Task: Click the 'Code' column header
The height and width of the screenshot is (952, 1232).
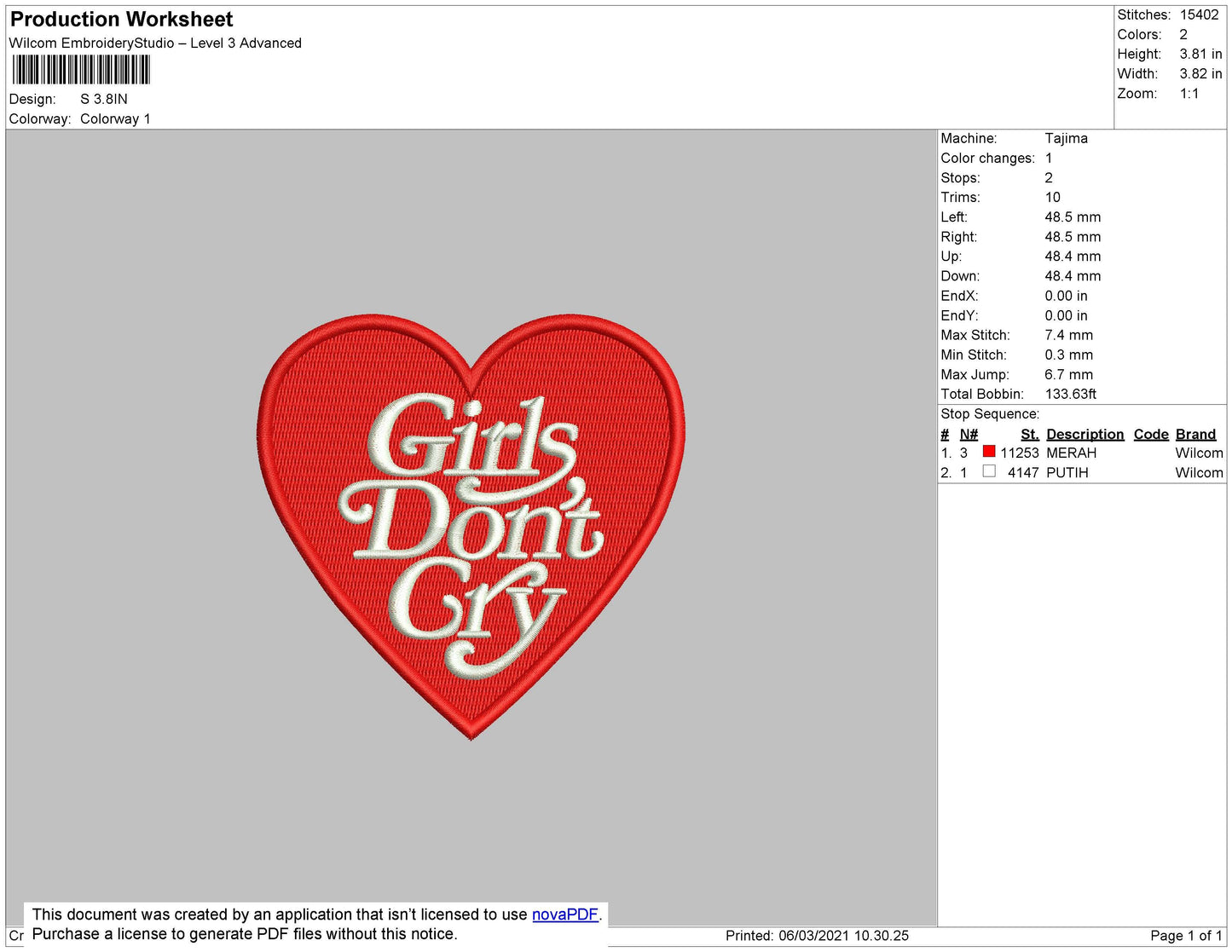Action: point(1151,435)
